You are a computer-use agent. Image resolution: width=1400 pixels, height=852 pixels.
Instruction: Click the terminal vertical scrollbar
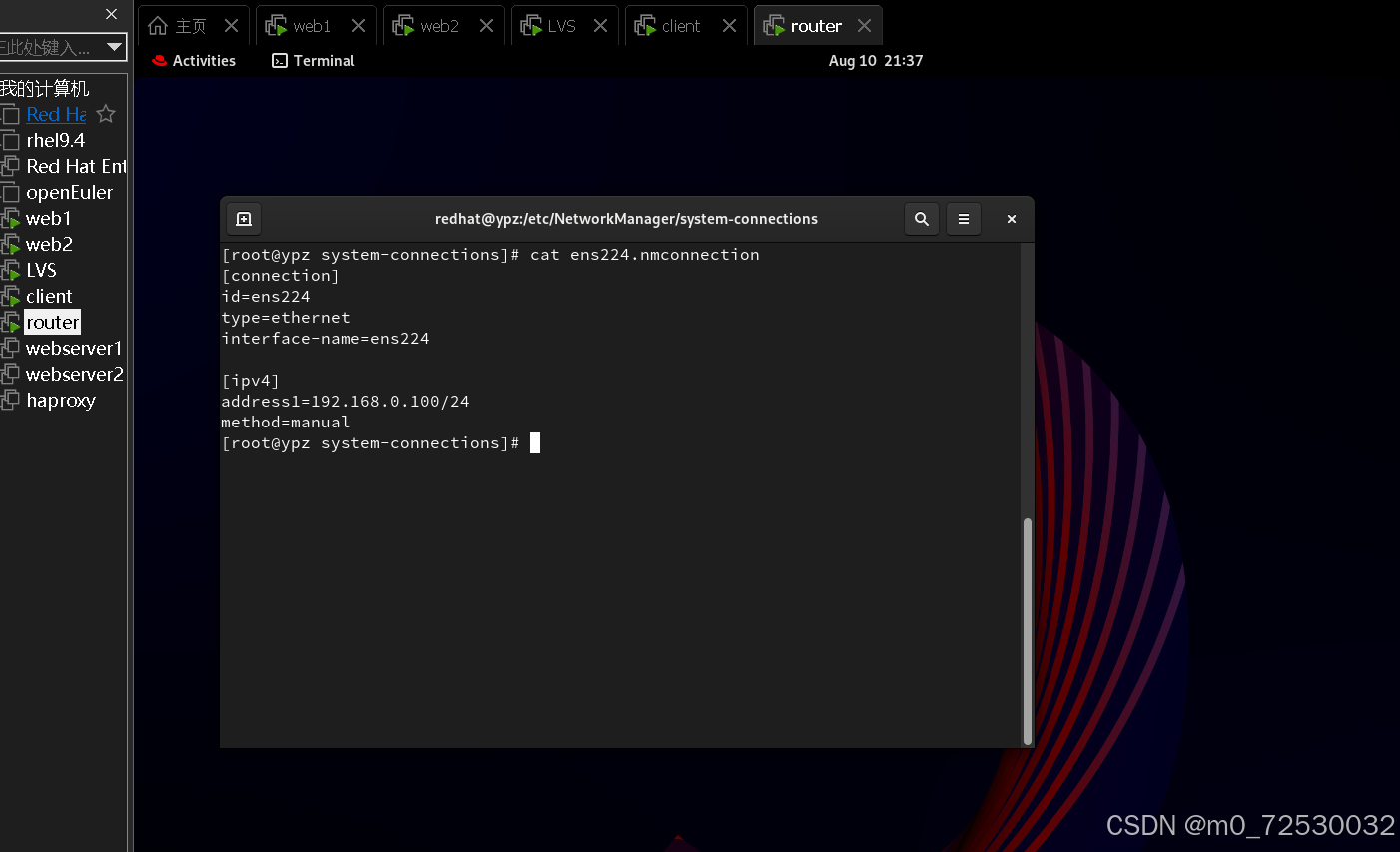[x=1028, y=631]
